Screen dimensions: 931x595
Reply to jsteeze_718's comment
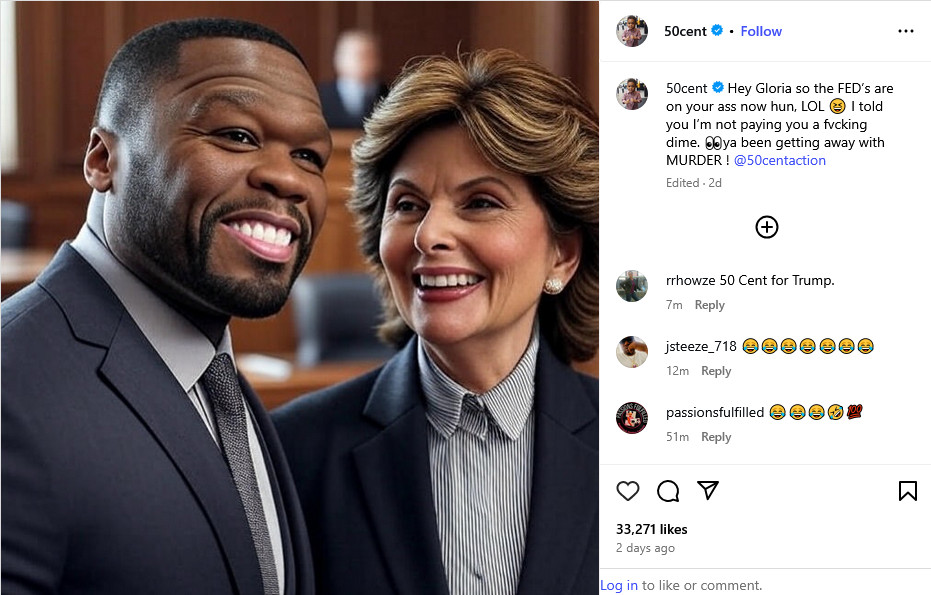coord(716,370)
